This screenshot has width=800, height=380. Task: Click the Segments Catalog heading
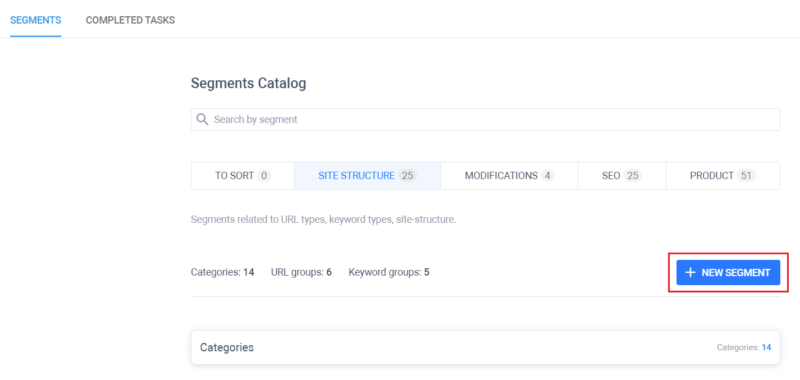point(248,84)
